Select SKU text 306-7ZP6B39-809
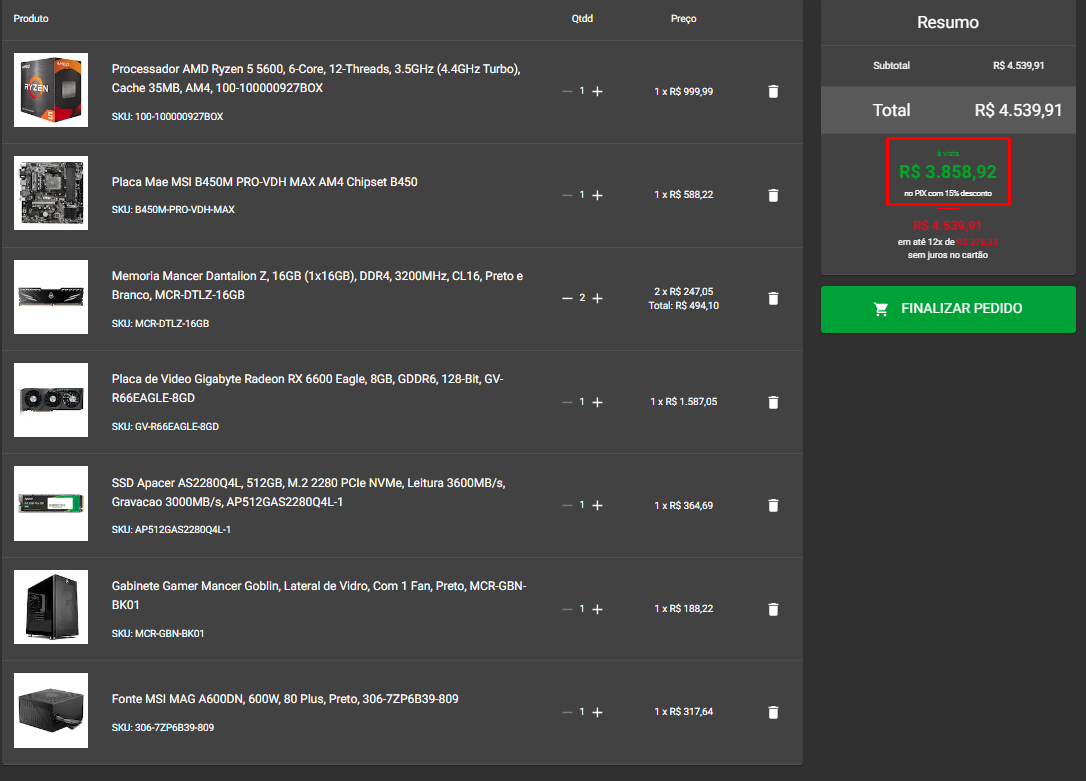Screen dimensions: 1086x781 tap(174, 728)
